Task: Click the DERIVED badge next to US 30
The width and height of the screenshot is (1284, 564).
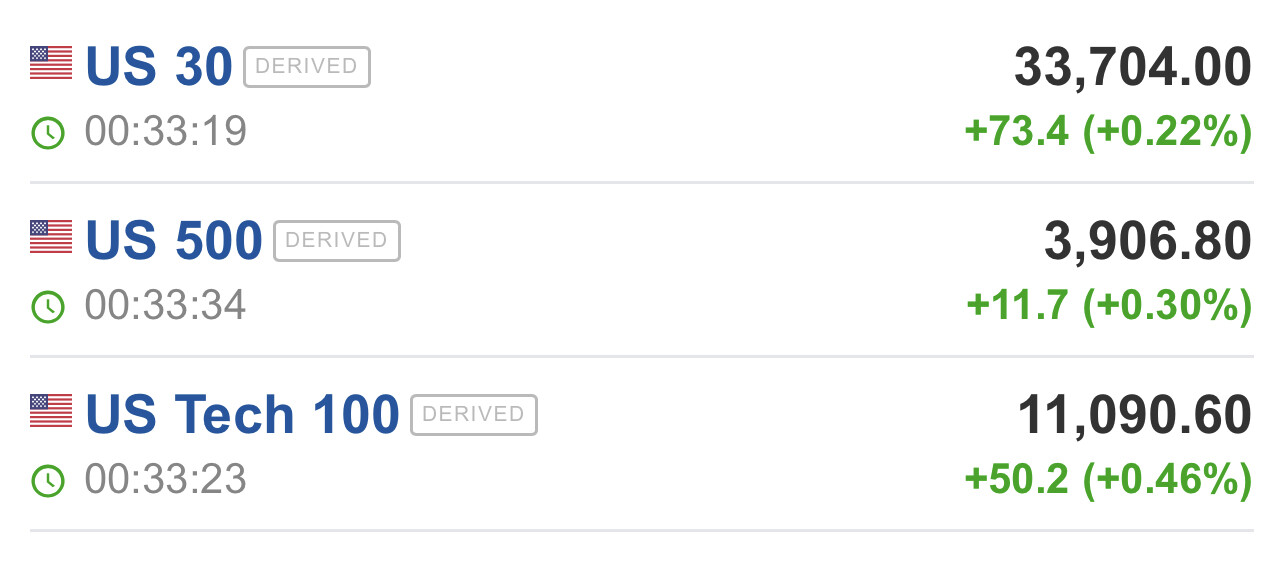Action: tap(307, 67)
